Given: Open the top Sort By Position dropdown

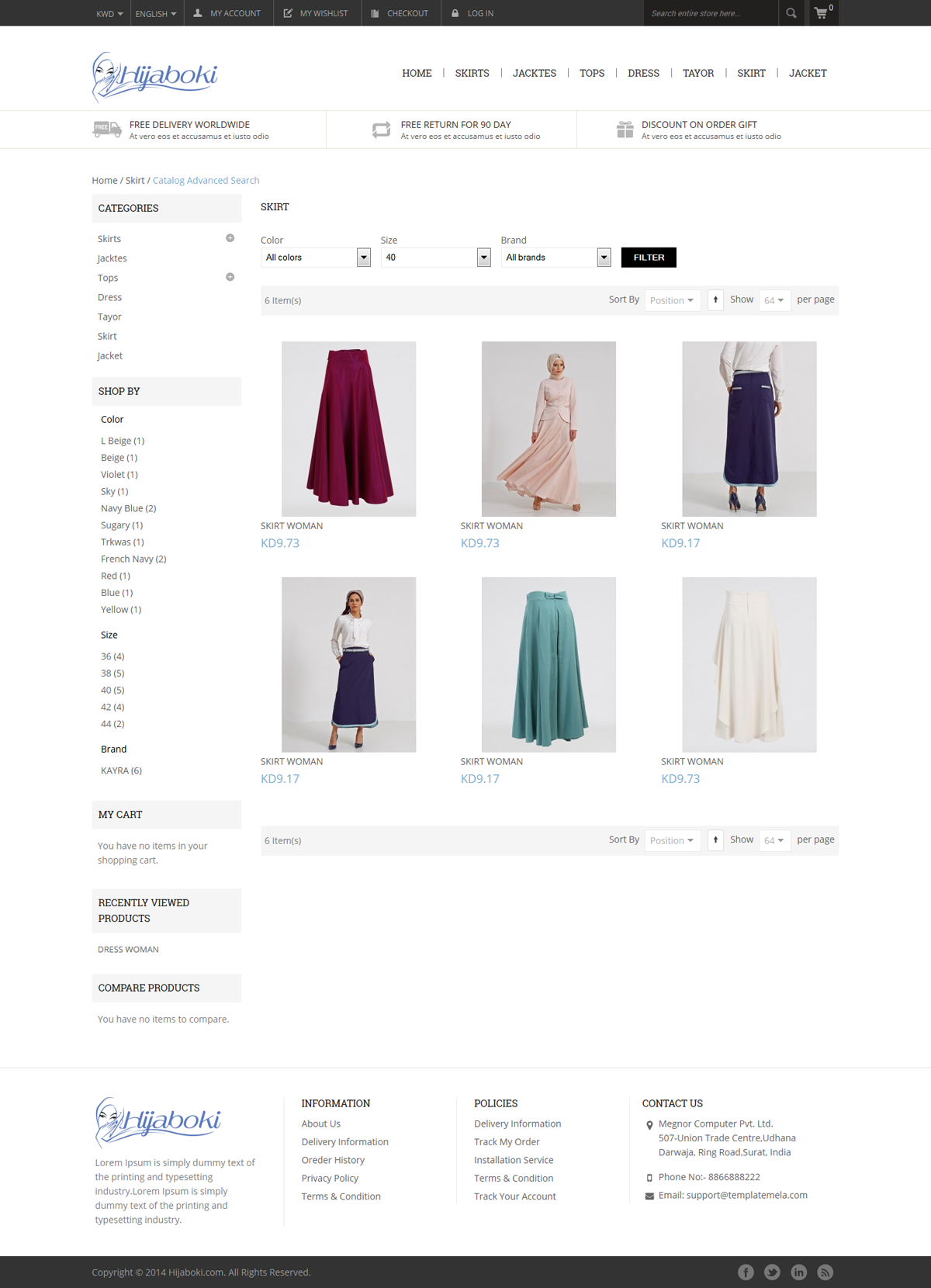Looking at the screenshot, I should [x=672, y=300].
